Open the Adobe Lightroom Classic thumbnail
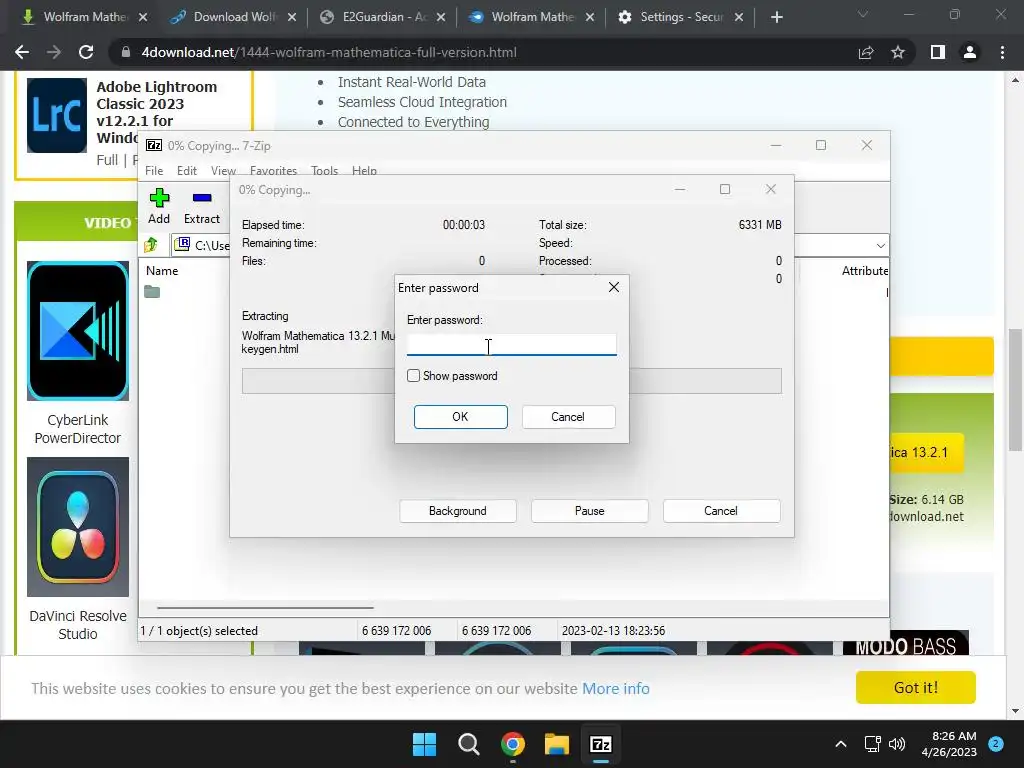 click(x=57, y=116)
